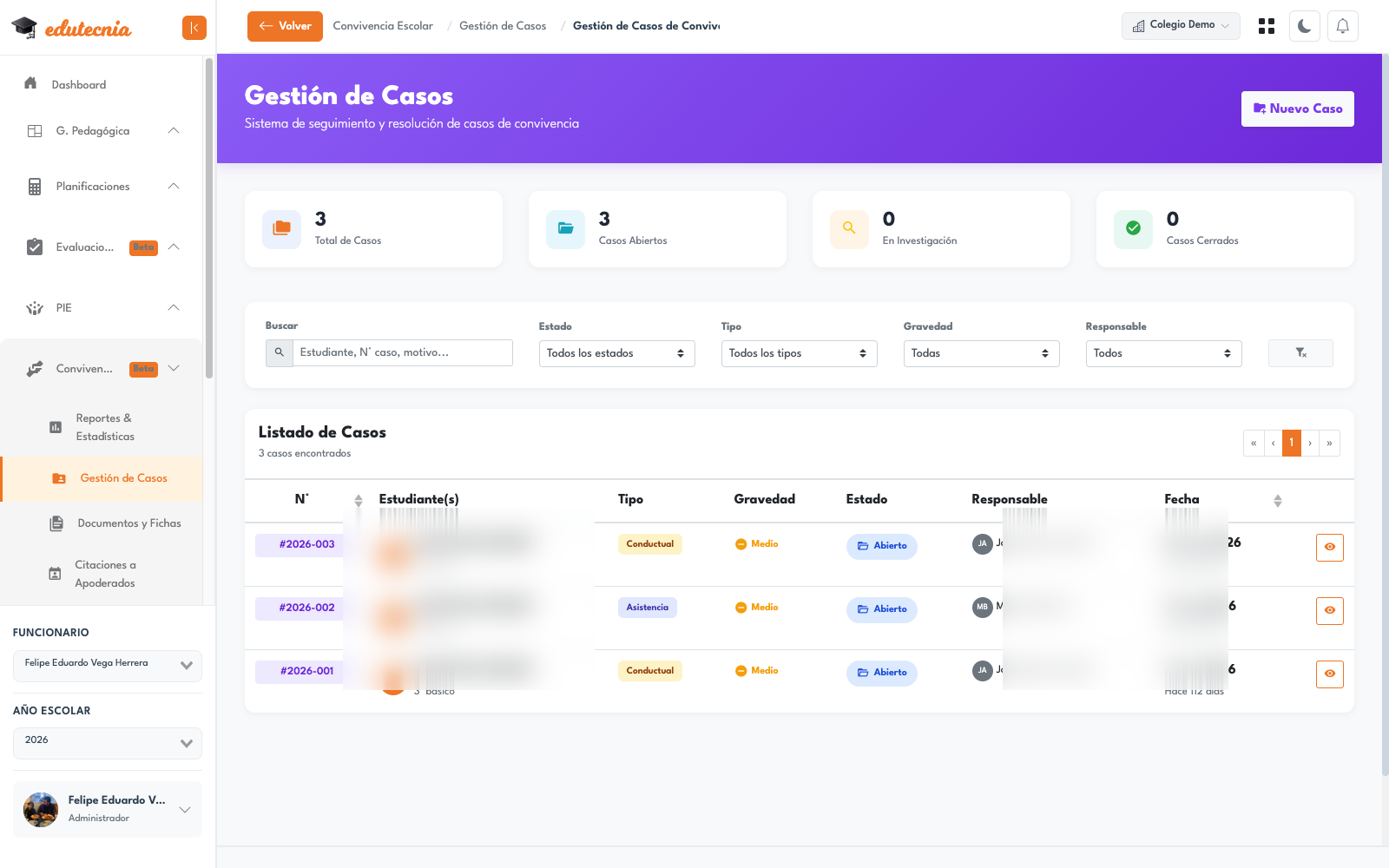The image size is (1389, 868).
Task: Click the clear filters funnel icon
Action: click(x=1300, y=353)
